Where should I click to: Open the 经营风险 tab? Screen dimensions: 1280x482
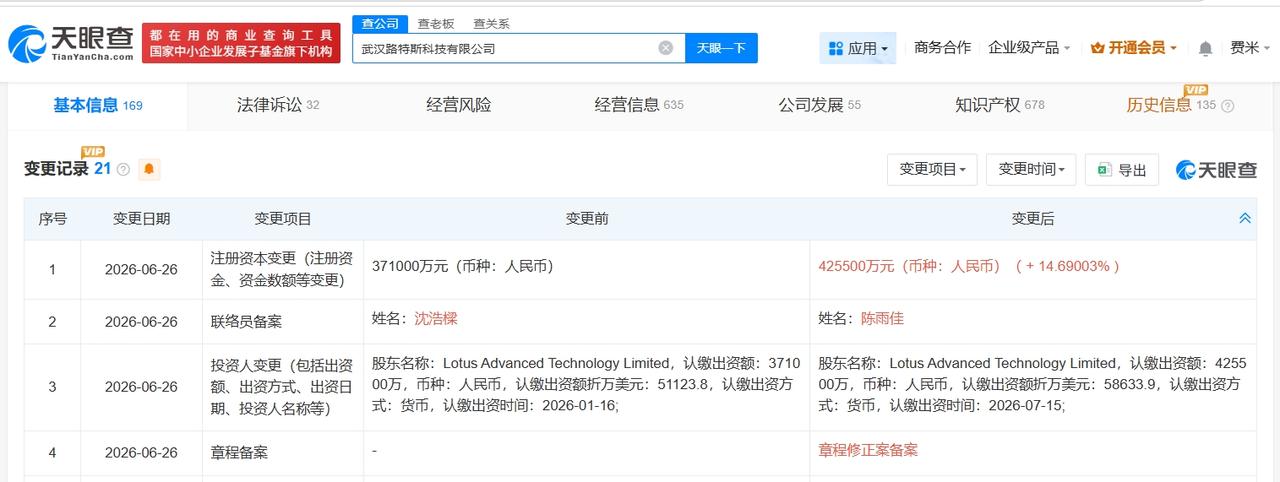[459, 105]
